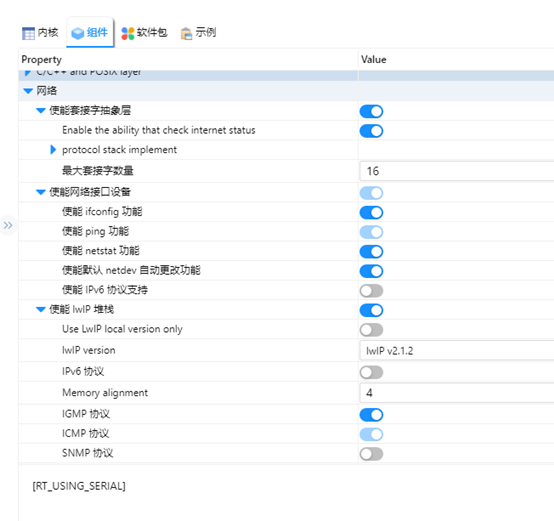Disable the ifconfig 功能 switch

click(371, 213)
